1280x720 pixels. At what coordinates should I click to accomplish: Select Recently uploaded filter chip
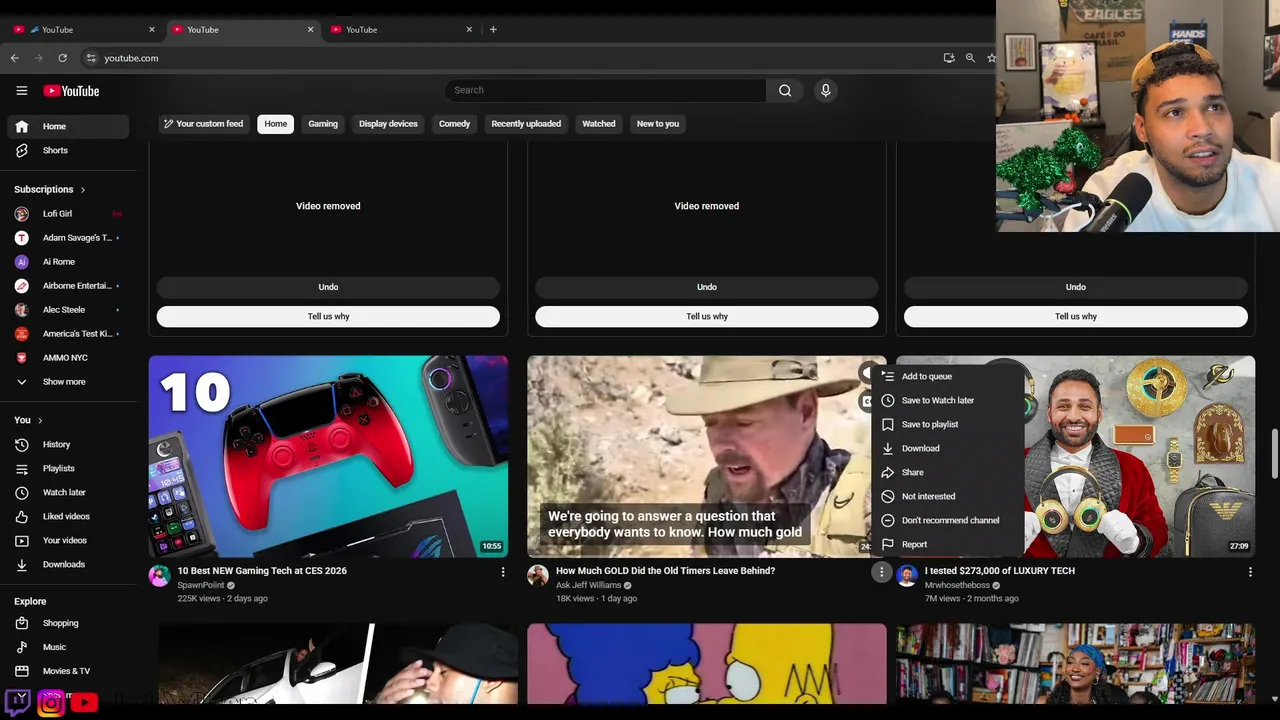tap(526, 124)
